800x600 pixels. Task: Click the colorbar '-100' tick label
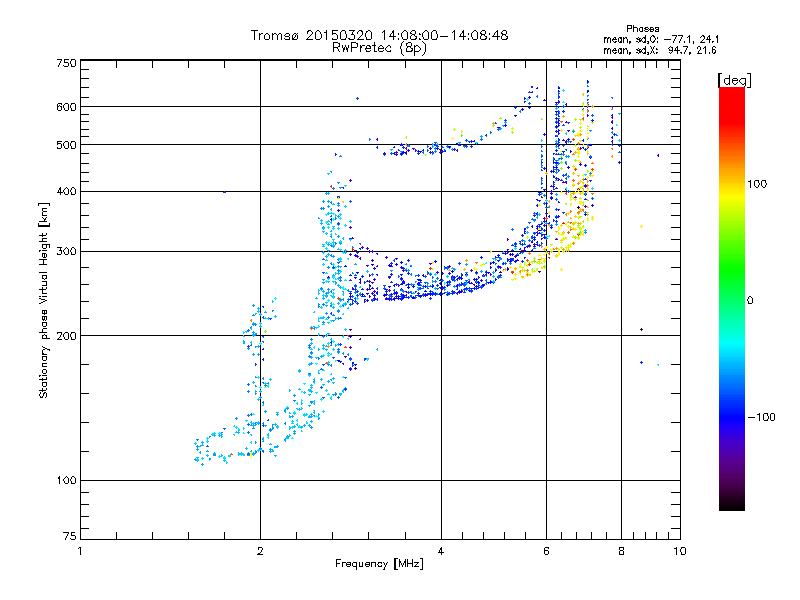pos(761,417)
